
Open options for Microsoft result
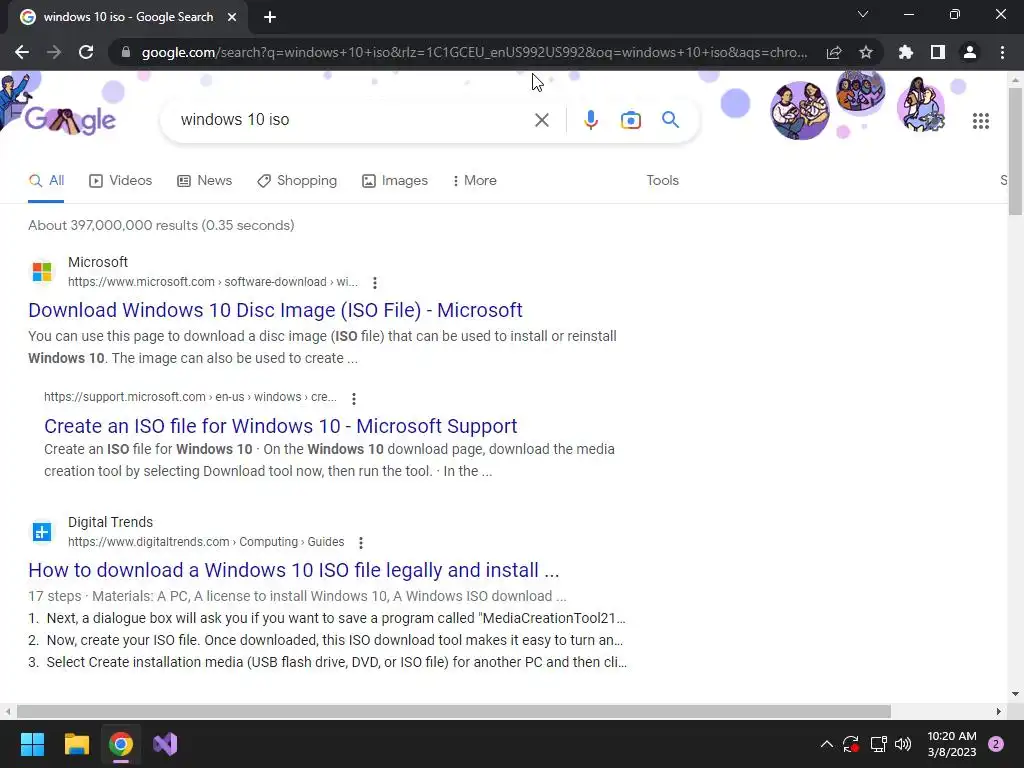tap(374, 283)
